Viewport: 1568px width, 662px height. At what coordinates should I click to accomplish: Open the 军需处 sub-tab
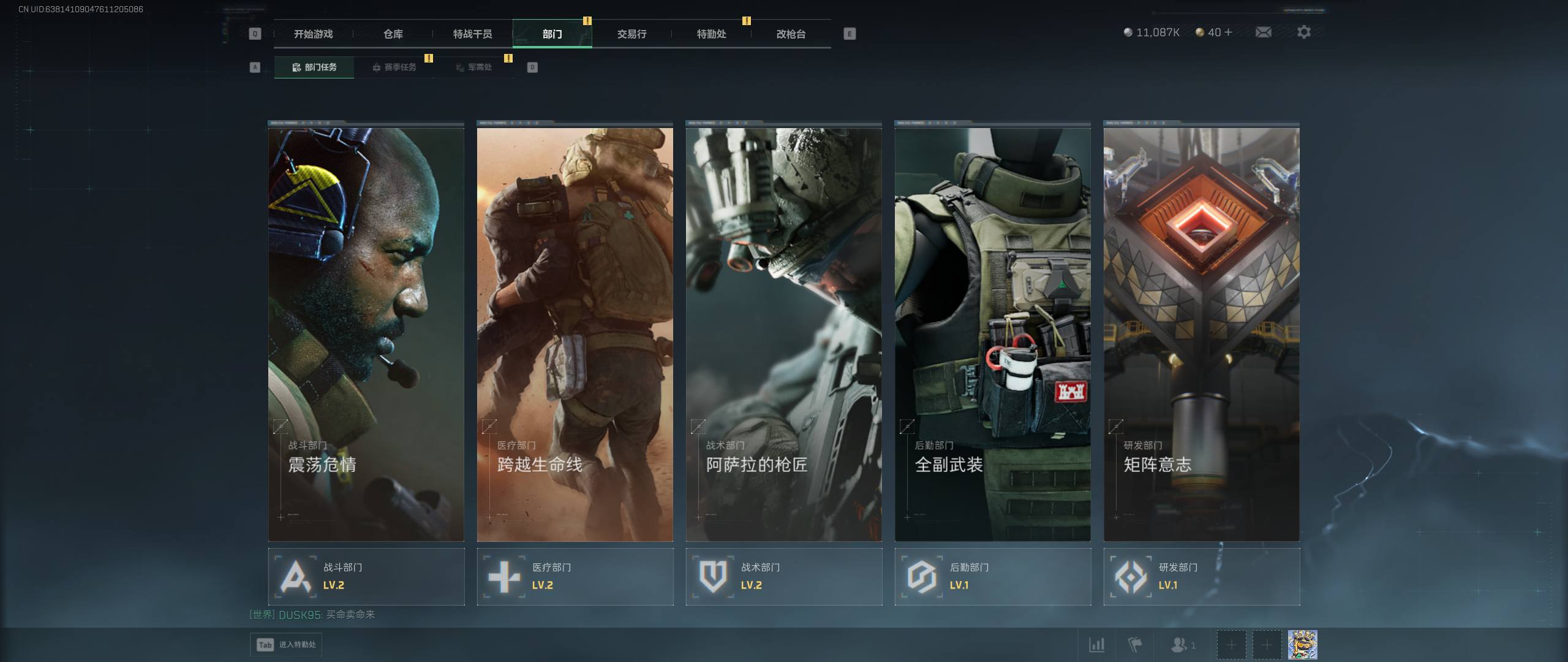474,67
